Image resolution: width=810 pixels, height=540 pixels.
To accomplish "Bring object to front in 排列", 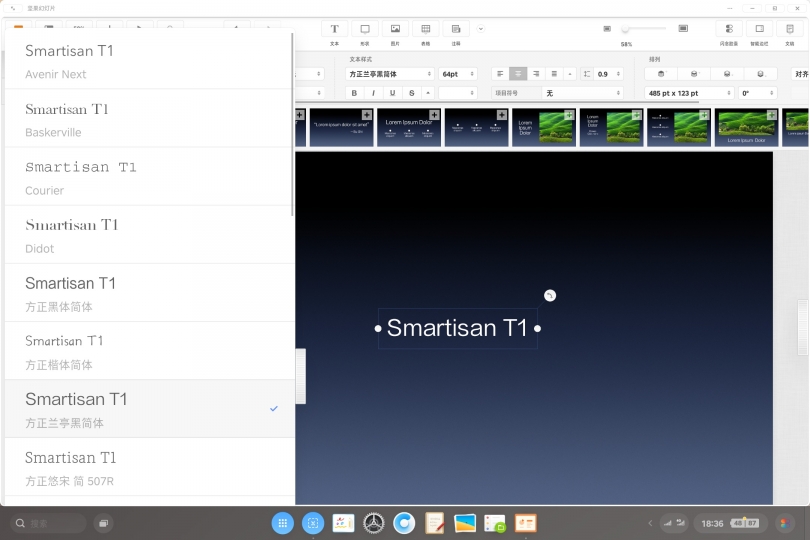I will (661, 74).
